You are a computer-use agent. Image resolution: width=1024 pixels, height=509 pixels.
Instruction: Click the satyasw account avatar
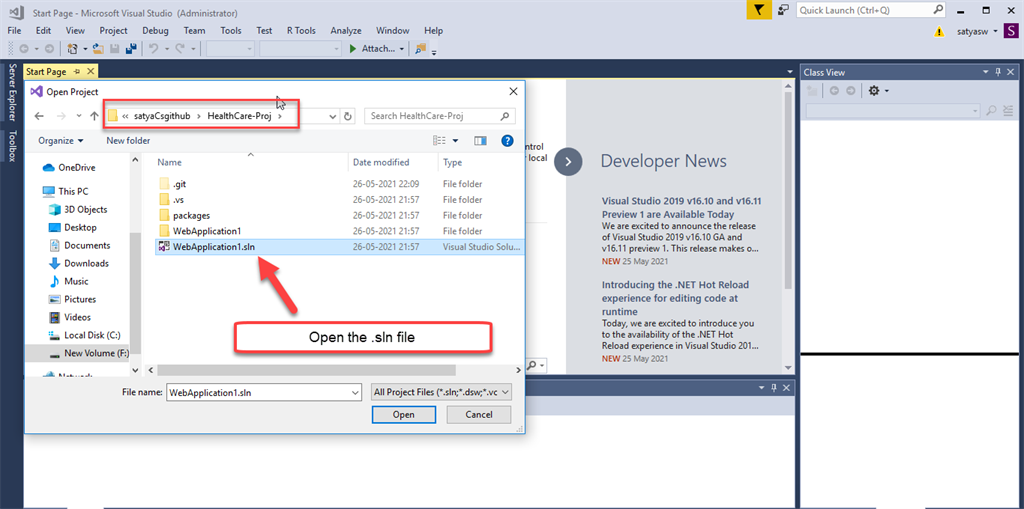coord(1010,31)
